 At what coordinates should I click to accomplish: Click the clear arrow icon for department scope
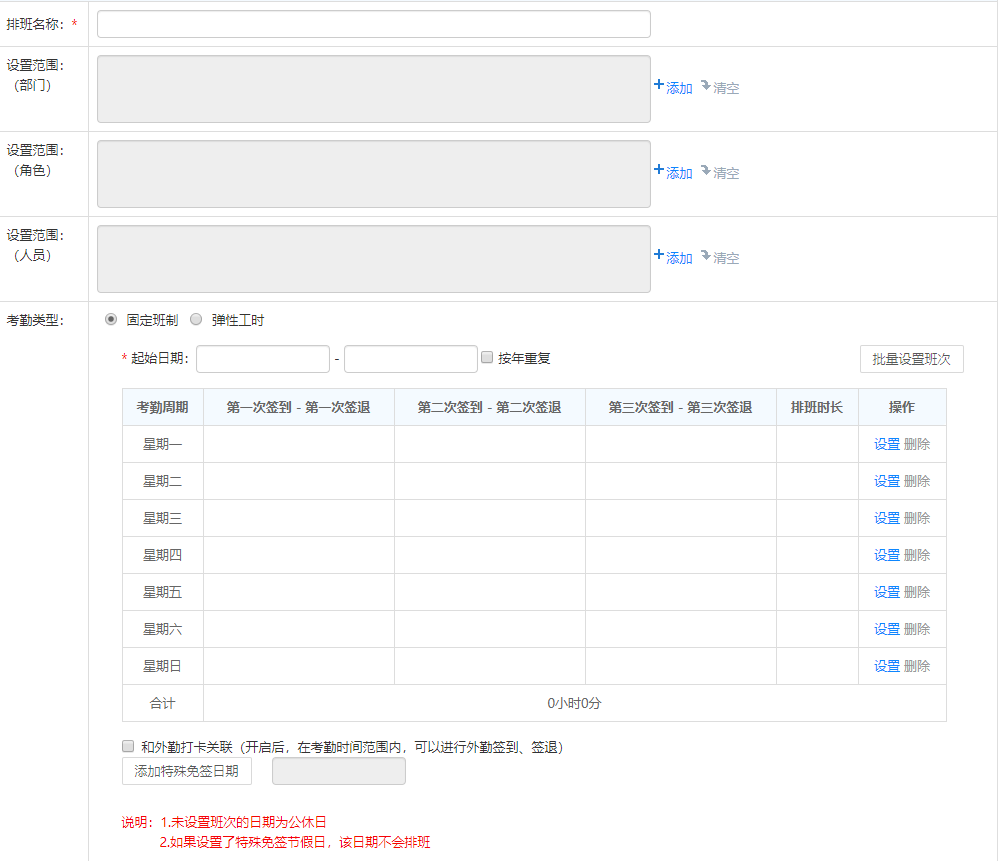click(x=705, y=86)
